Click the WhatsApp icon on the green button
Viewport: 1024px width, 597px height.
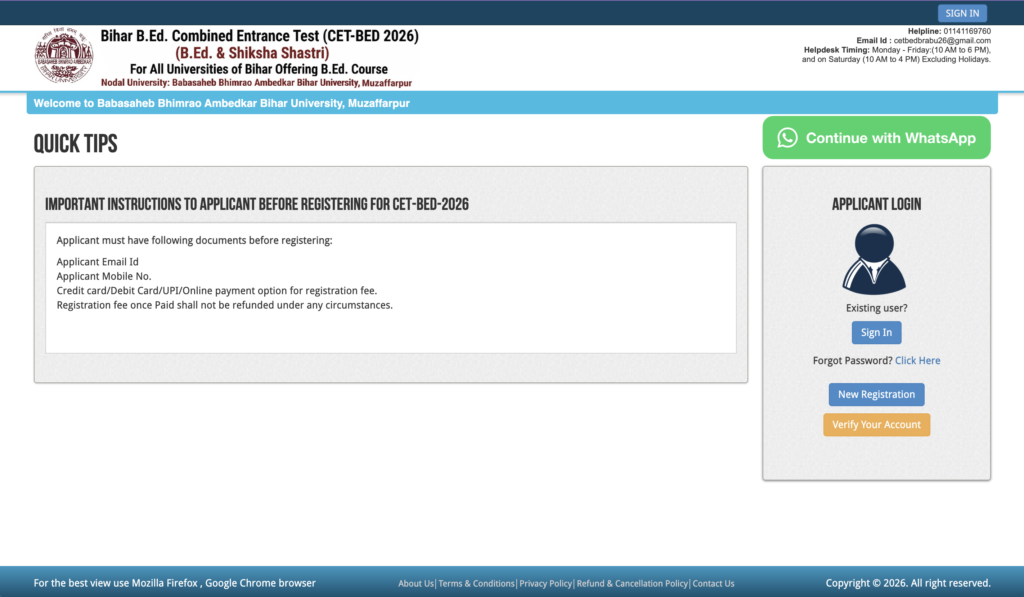click(789, 137)
